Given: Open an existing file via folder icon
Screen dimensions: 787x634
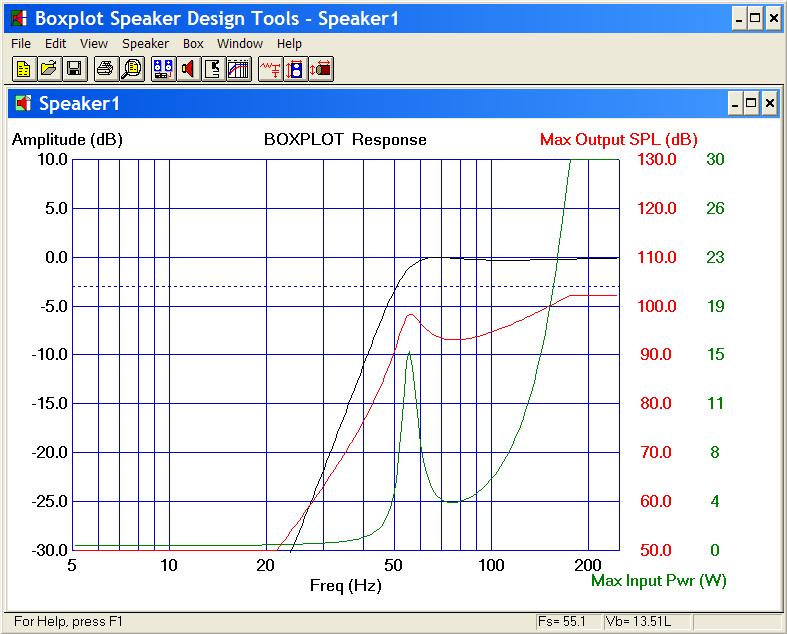Looking at the screenshot, I should pos(49,69).
